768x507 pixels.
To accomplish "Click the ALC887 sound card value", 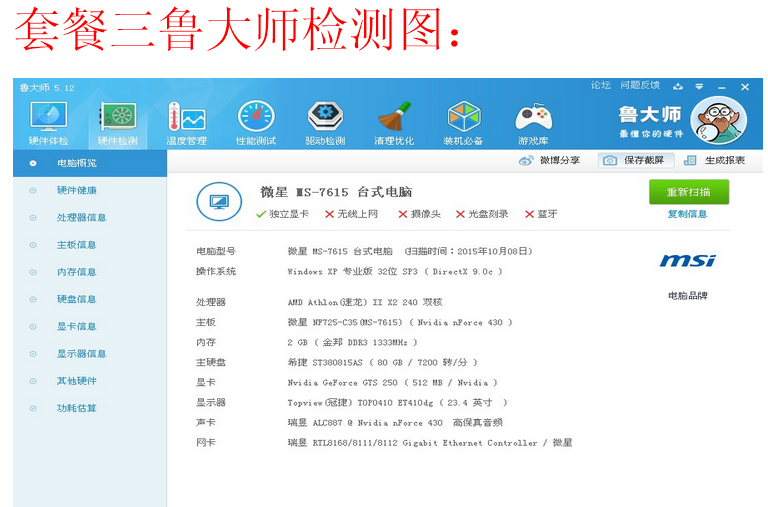I will pos(395,423).
